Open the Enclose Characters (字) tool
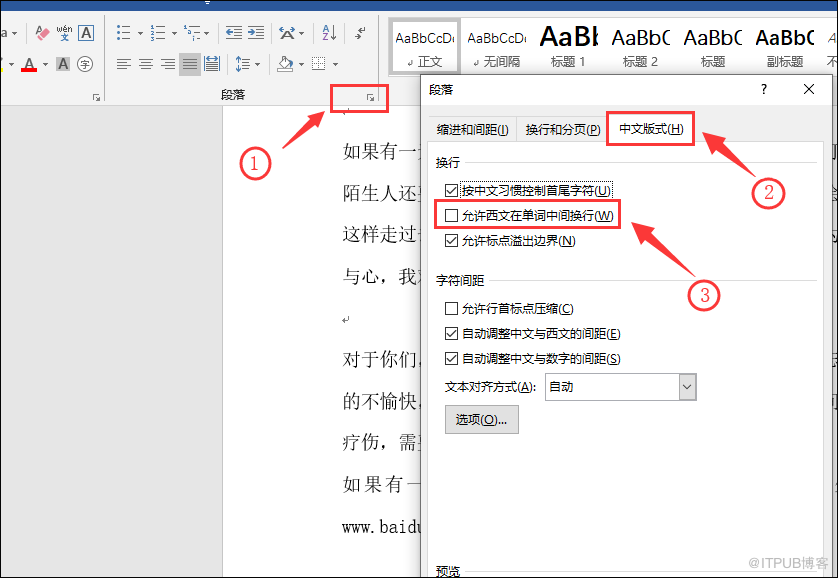This screenshot has width=838, height=578. click(85, 65)
